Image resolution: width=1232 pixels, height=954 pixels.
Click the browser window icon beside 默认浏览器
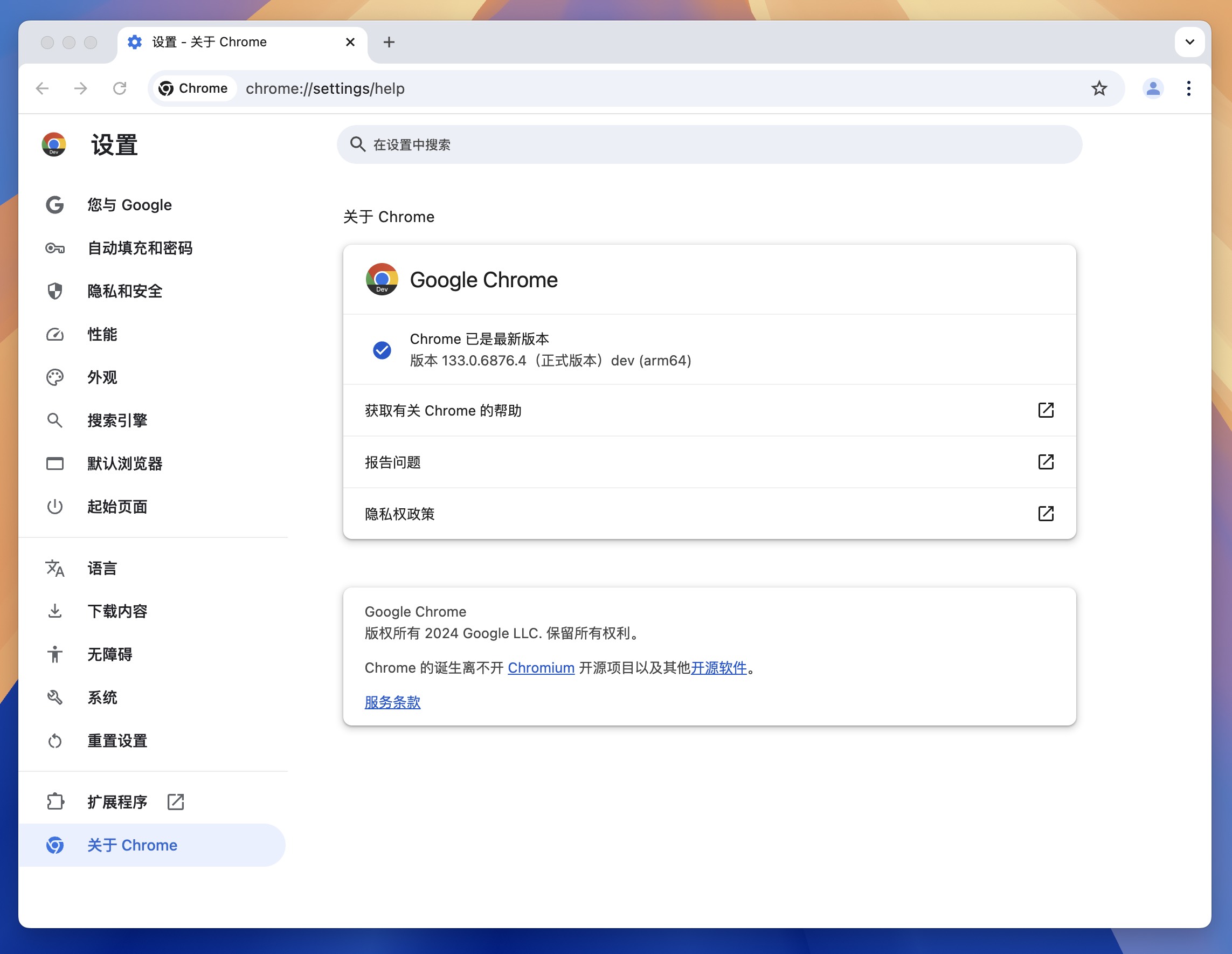[55, 464]
